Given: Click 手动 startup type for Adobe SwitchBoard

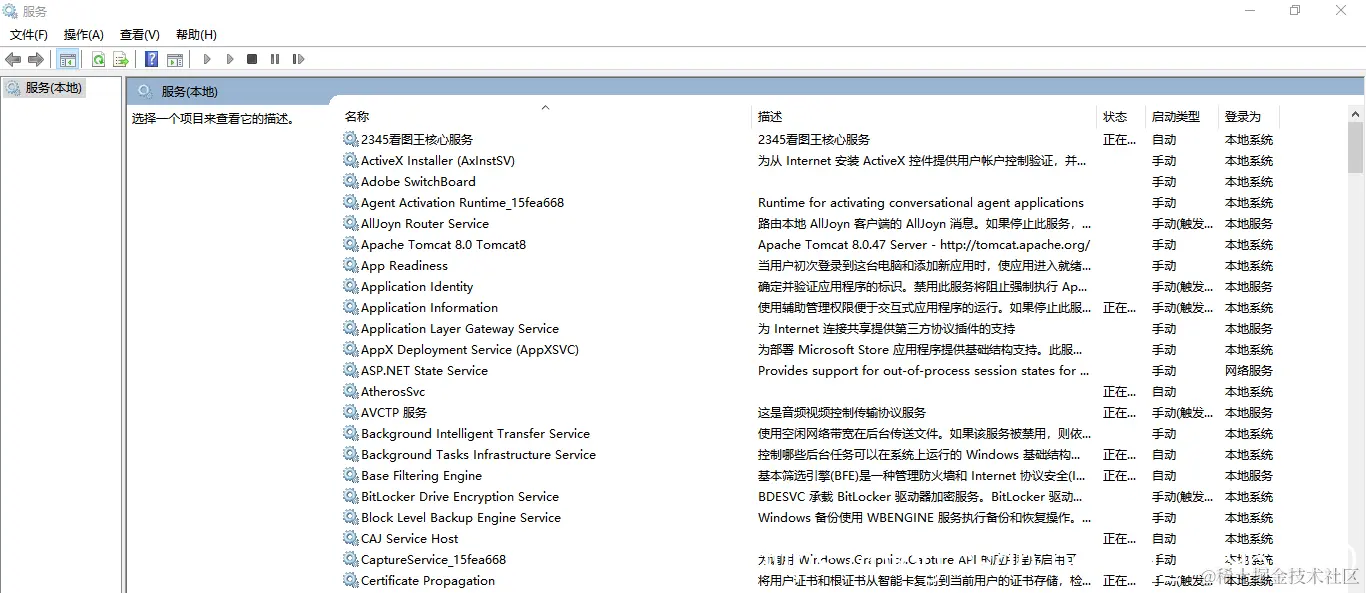Looking at the screenshot, I should click(x=1164, y=181).
